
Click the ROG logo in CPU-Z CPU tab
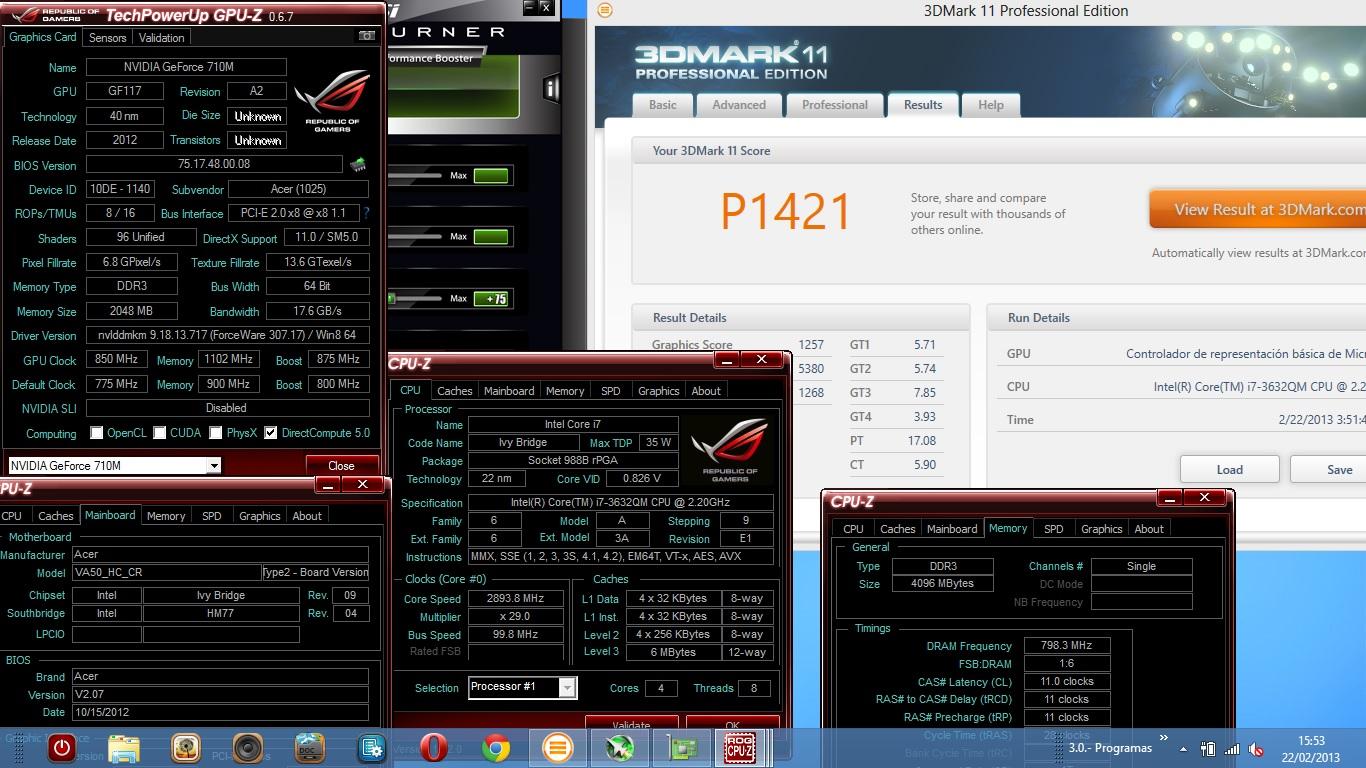[730, 449]
